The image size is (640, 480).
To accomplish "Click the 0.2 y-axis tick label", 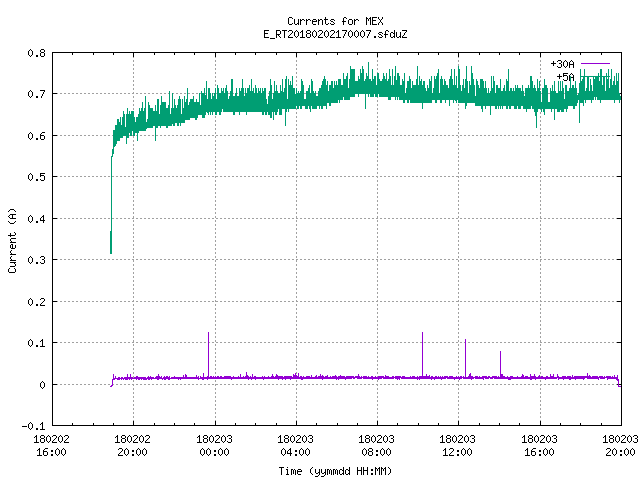I will [36, 302].
